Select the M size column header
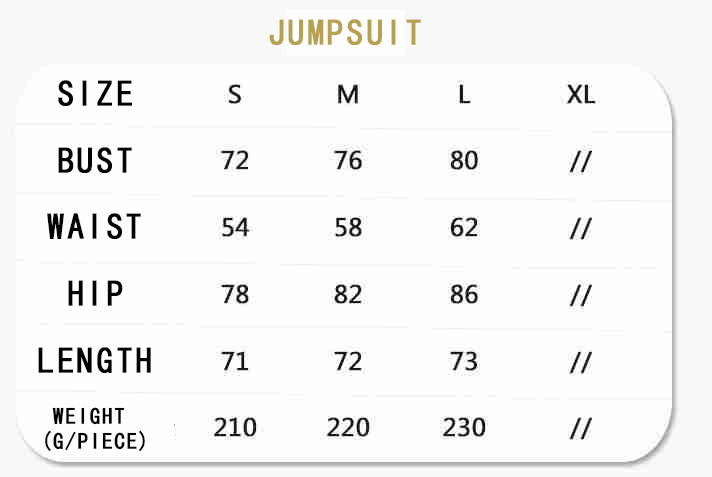The height and width of the screenshot is (477, 712). (x=347, y=96)
